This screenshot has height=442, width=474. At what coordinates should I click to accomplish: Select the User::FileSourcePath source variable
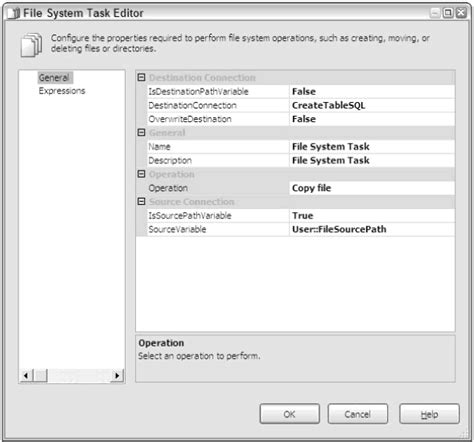[372, 229]
